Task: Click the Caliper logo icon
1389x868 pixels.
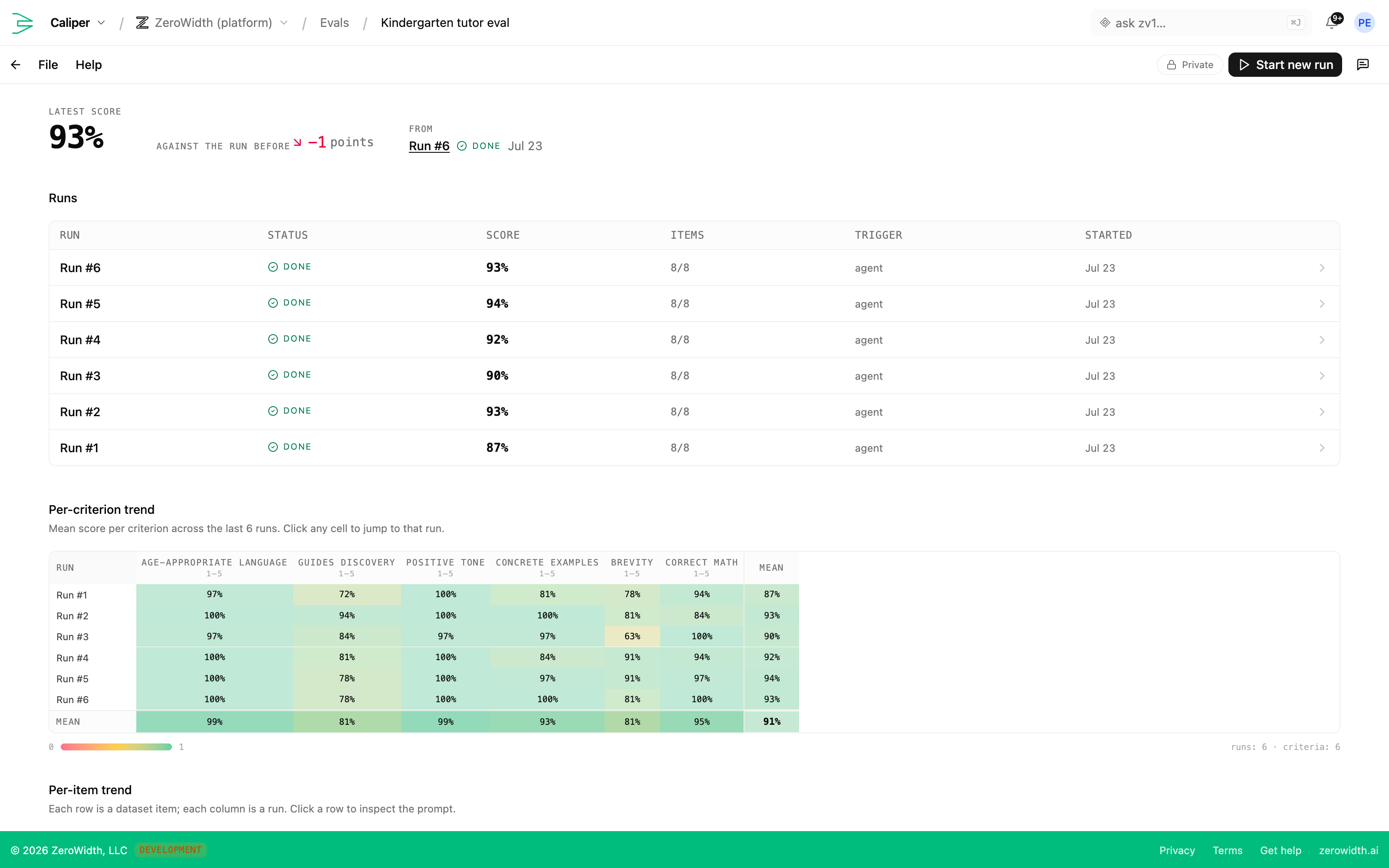Action: coord(23,23)
